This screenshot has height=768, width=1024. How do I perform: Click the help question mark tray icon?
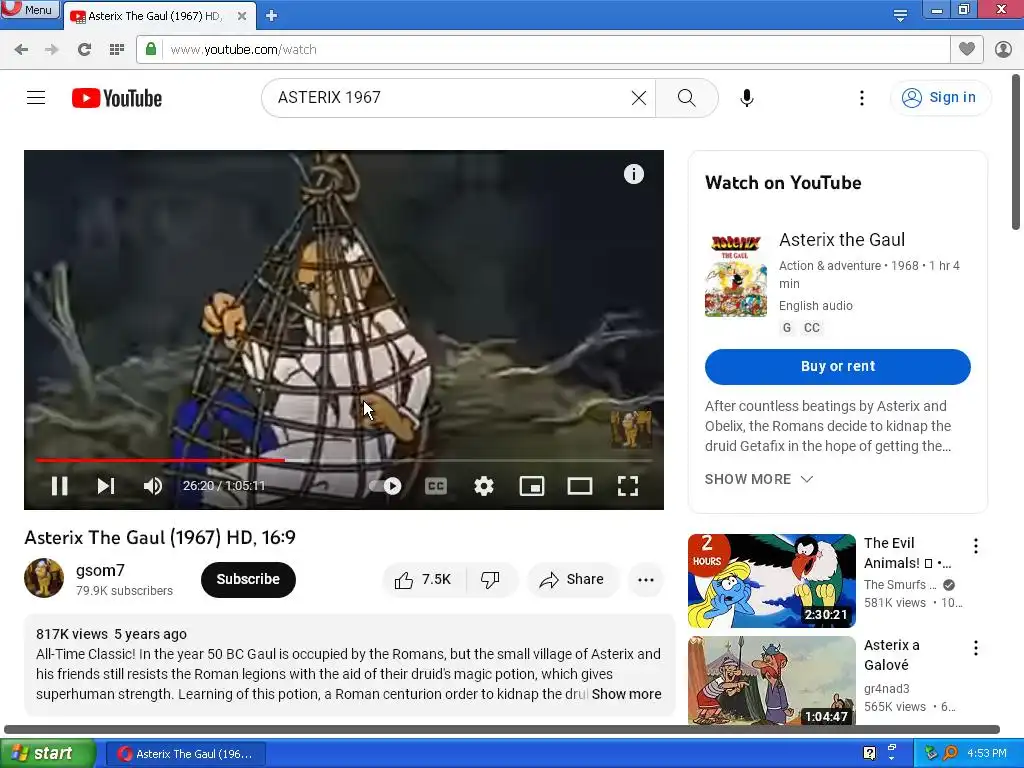coord(869,753)
